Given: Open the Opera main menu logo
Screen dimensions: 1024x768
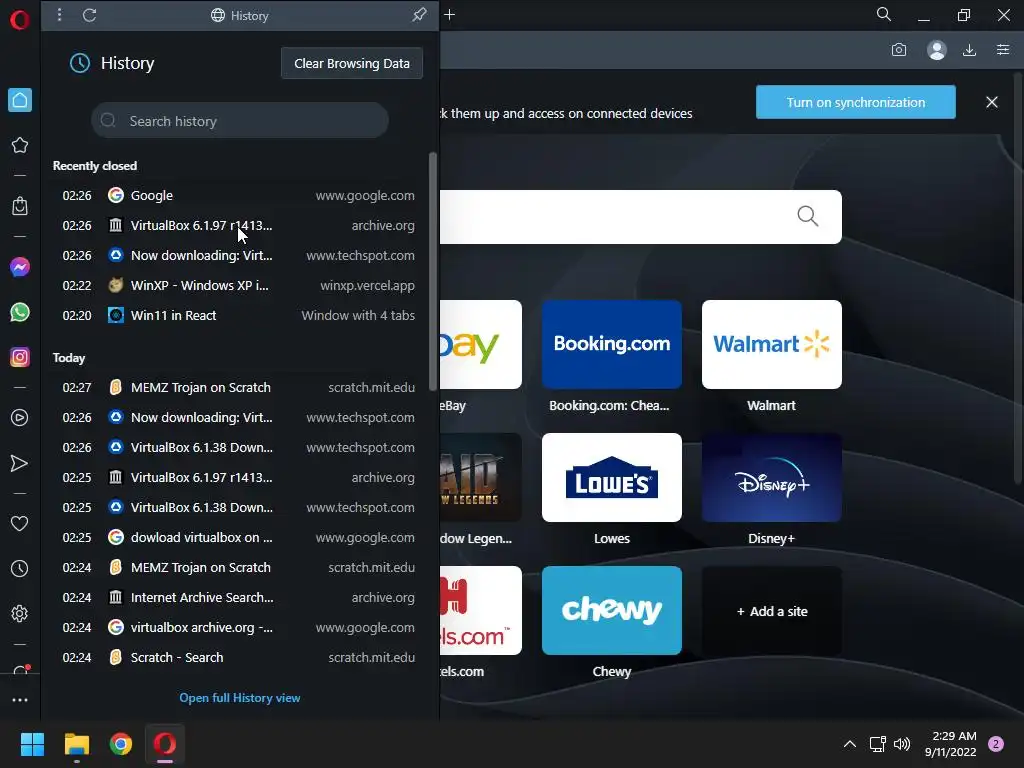Looking at the screenshot, I should 20,20.
